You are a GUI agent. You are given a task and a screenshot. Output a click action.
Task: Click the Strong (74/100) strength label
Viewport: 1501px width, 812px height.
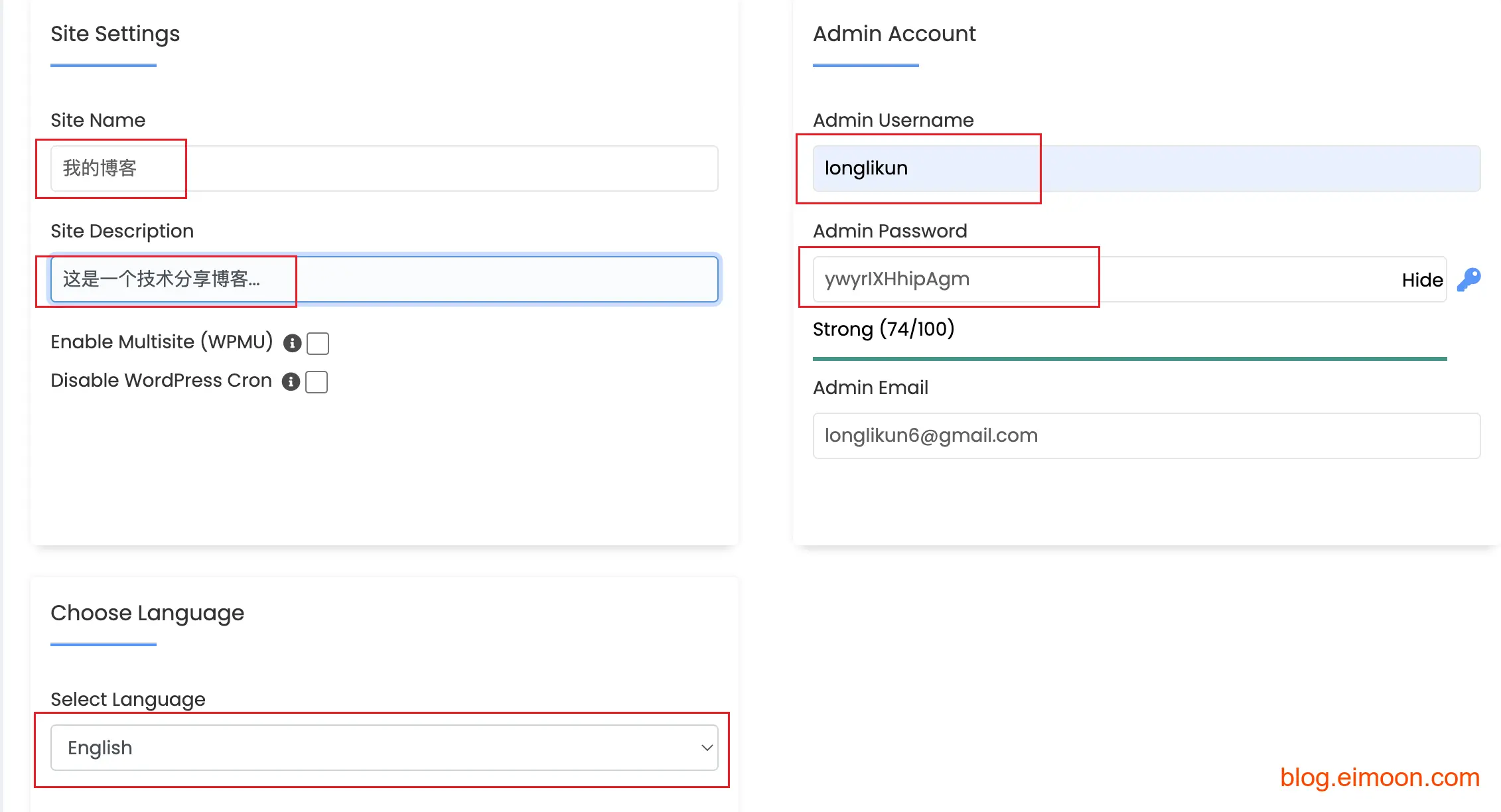(883, 329)
